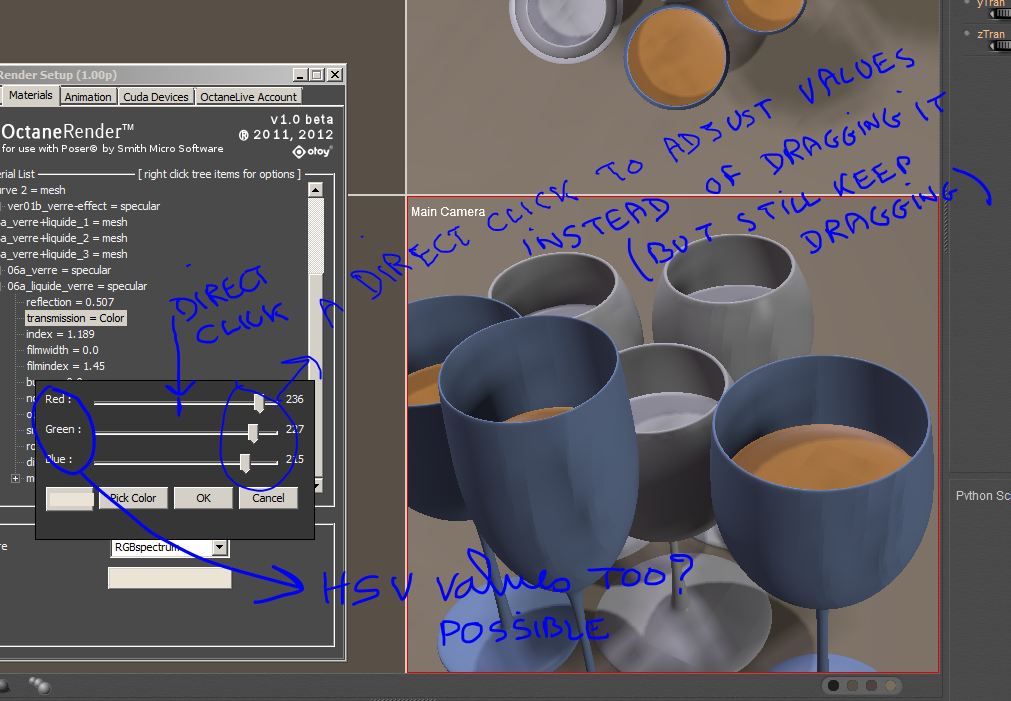
Task: Select a_verre+liquide_1 = mesh item
Action: 64,222
